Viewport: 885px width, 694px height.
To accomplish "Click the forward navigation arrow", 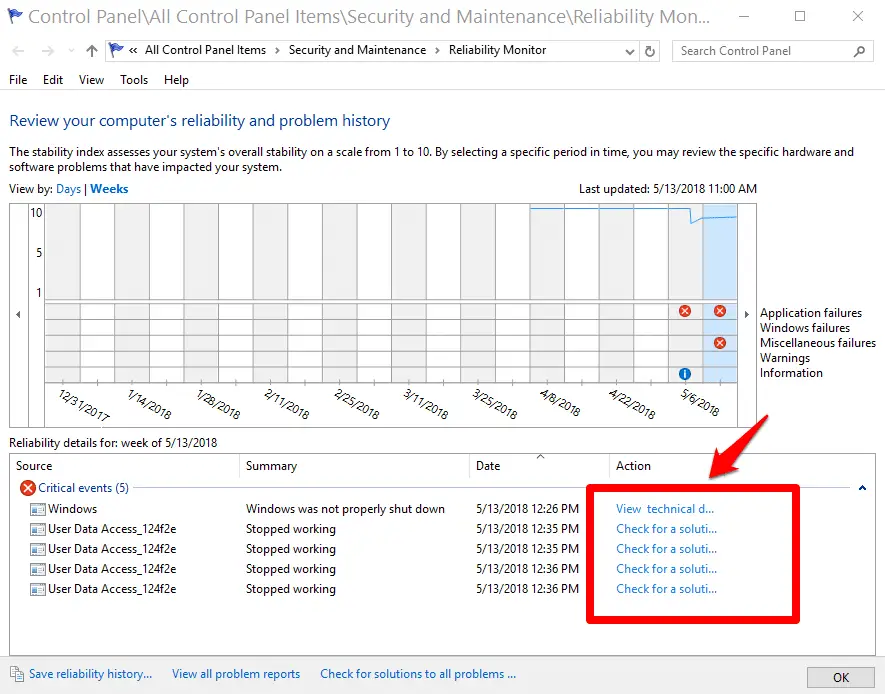I will click(x=48, y=51).
